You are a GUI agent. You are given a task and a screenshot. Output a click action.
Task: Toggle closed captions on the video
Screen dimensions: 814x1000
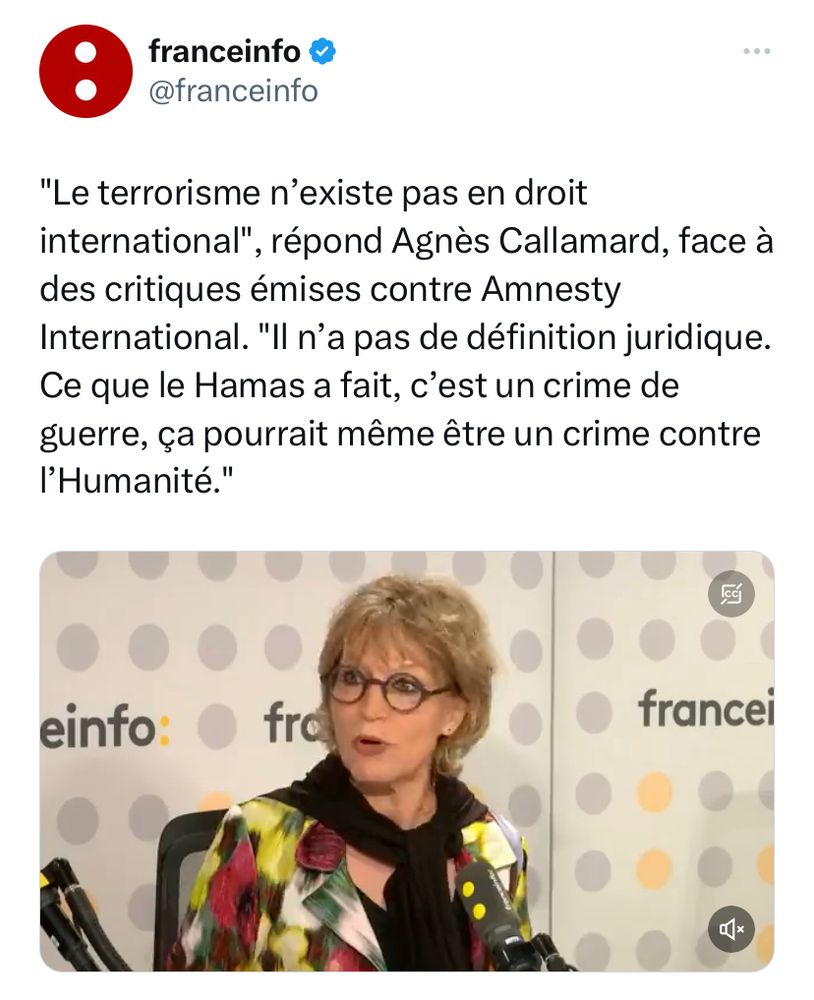click(731, 594)
